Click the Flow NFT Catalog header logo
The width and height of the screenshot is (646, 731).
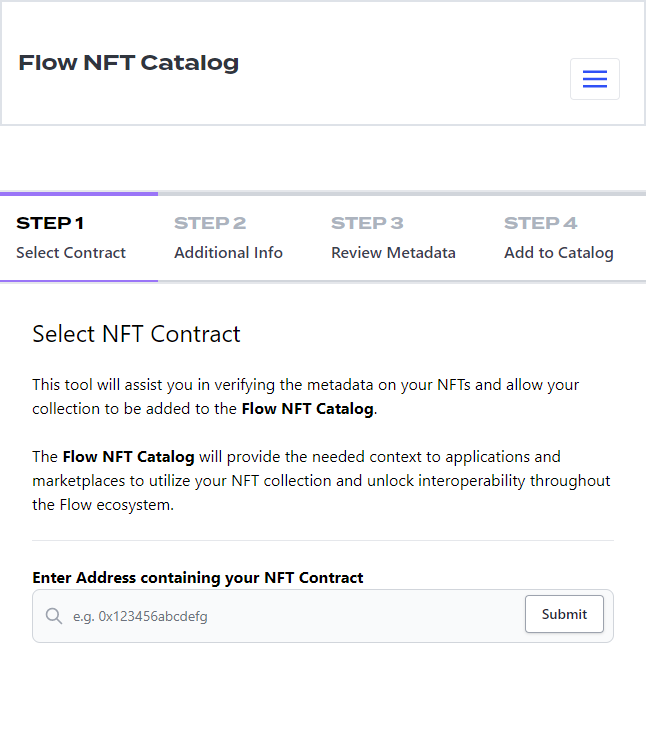click(x=129, y=63)
